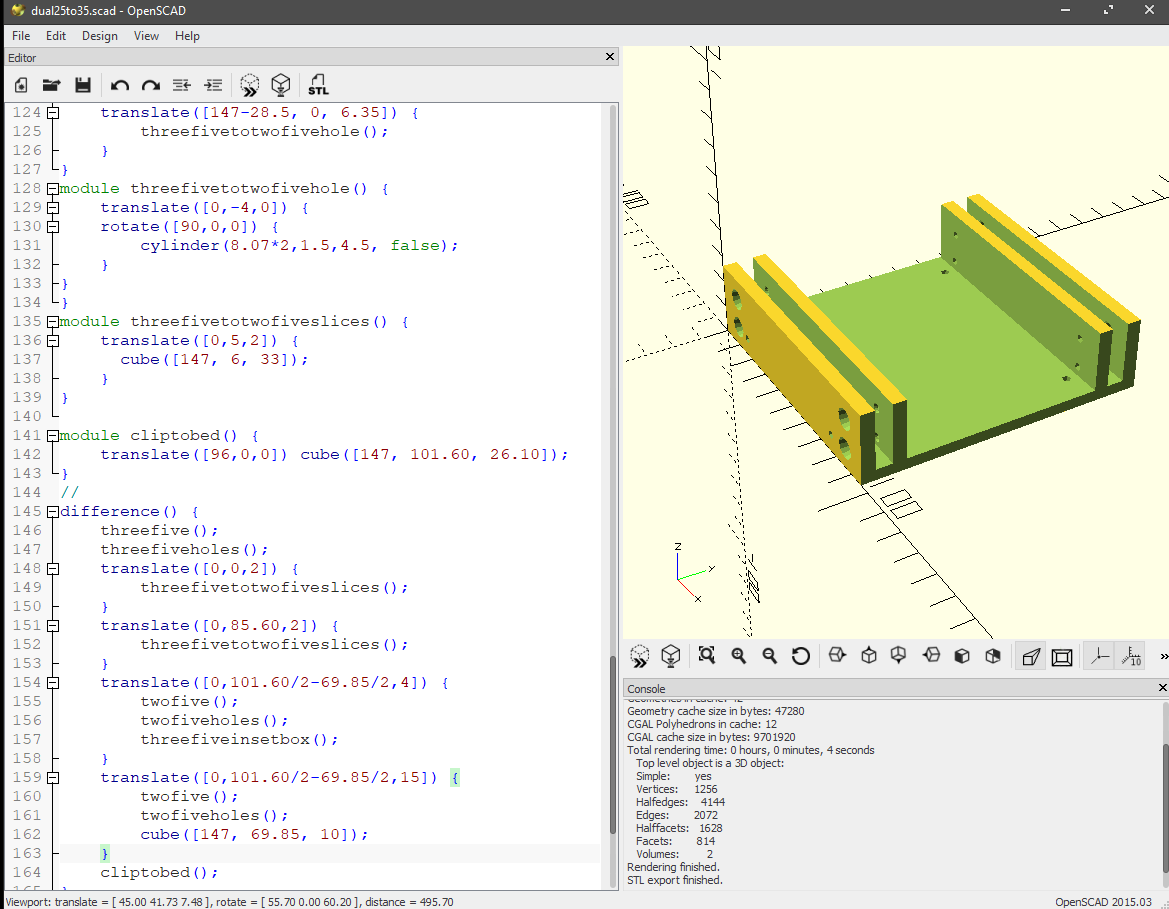The image size is (1169, 909).
Task: Toggle Show Axes in viewer toolbar
Action: point(1099,656)
